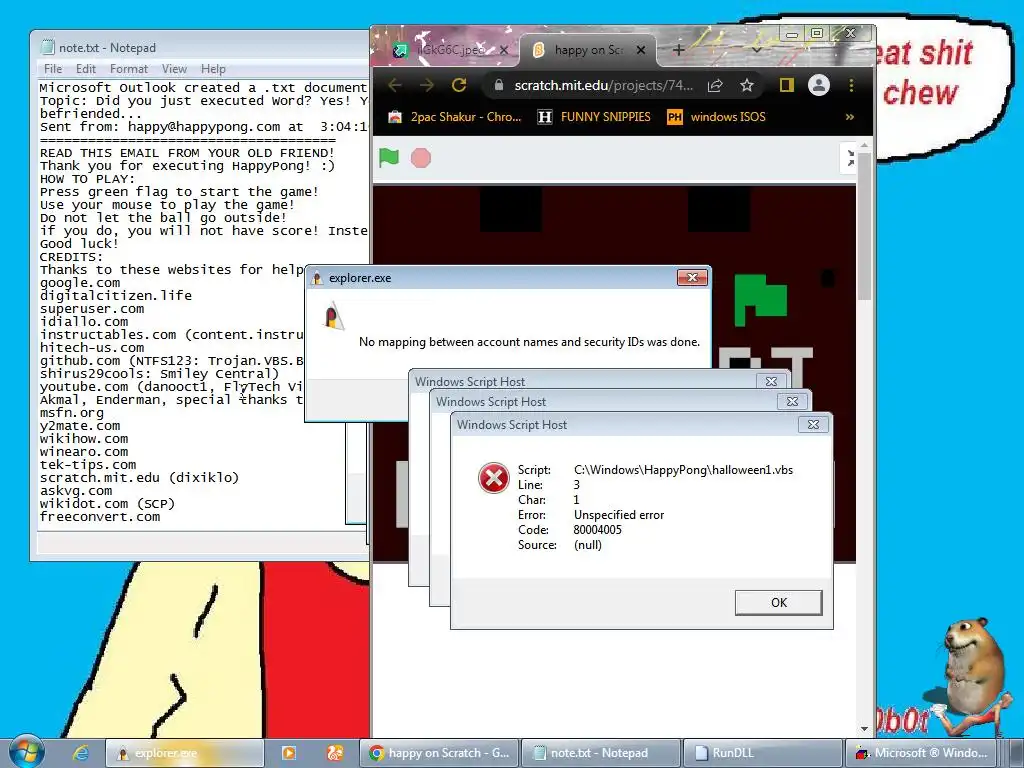Viewport: 1024px width, 768px height.
Task: Select the happy on Scratch tab
Action: pos(589,50)
